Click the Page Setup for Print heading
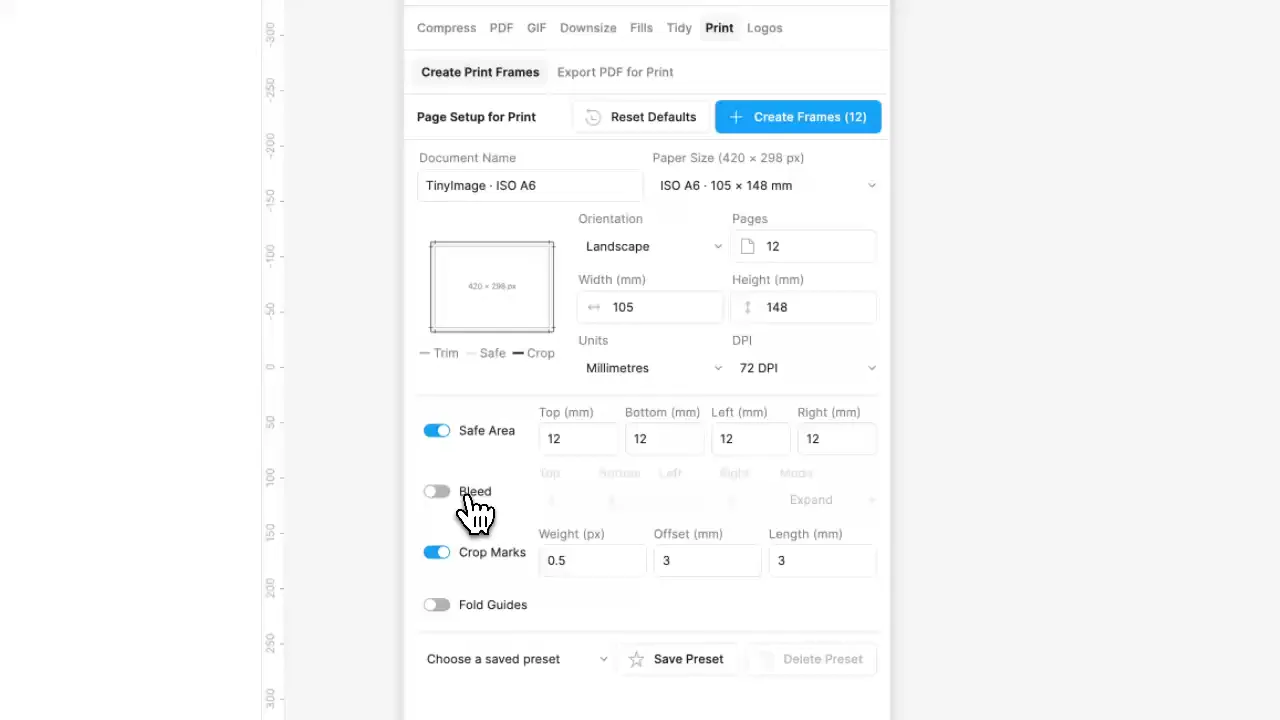 (476, 117)
